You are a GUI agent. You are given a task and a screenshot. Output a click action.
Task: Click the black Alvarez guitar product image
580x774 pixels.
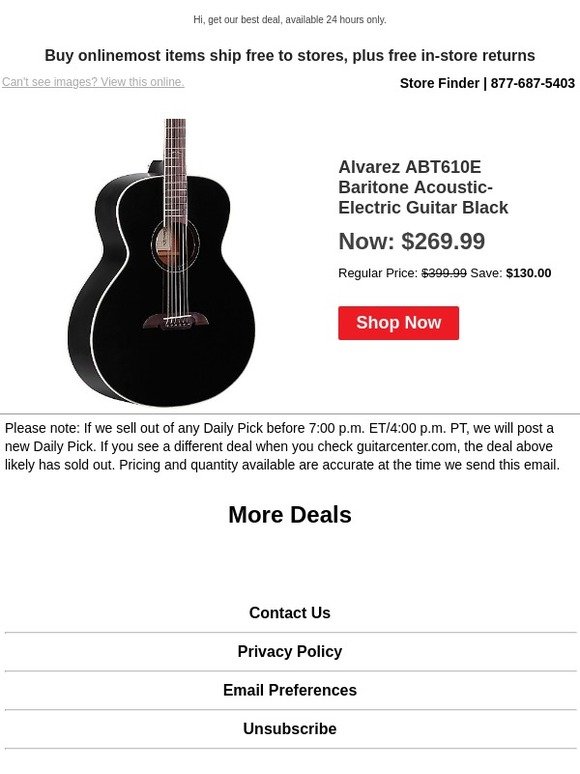pos(162,263)
